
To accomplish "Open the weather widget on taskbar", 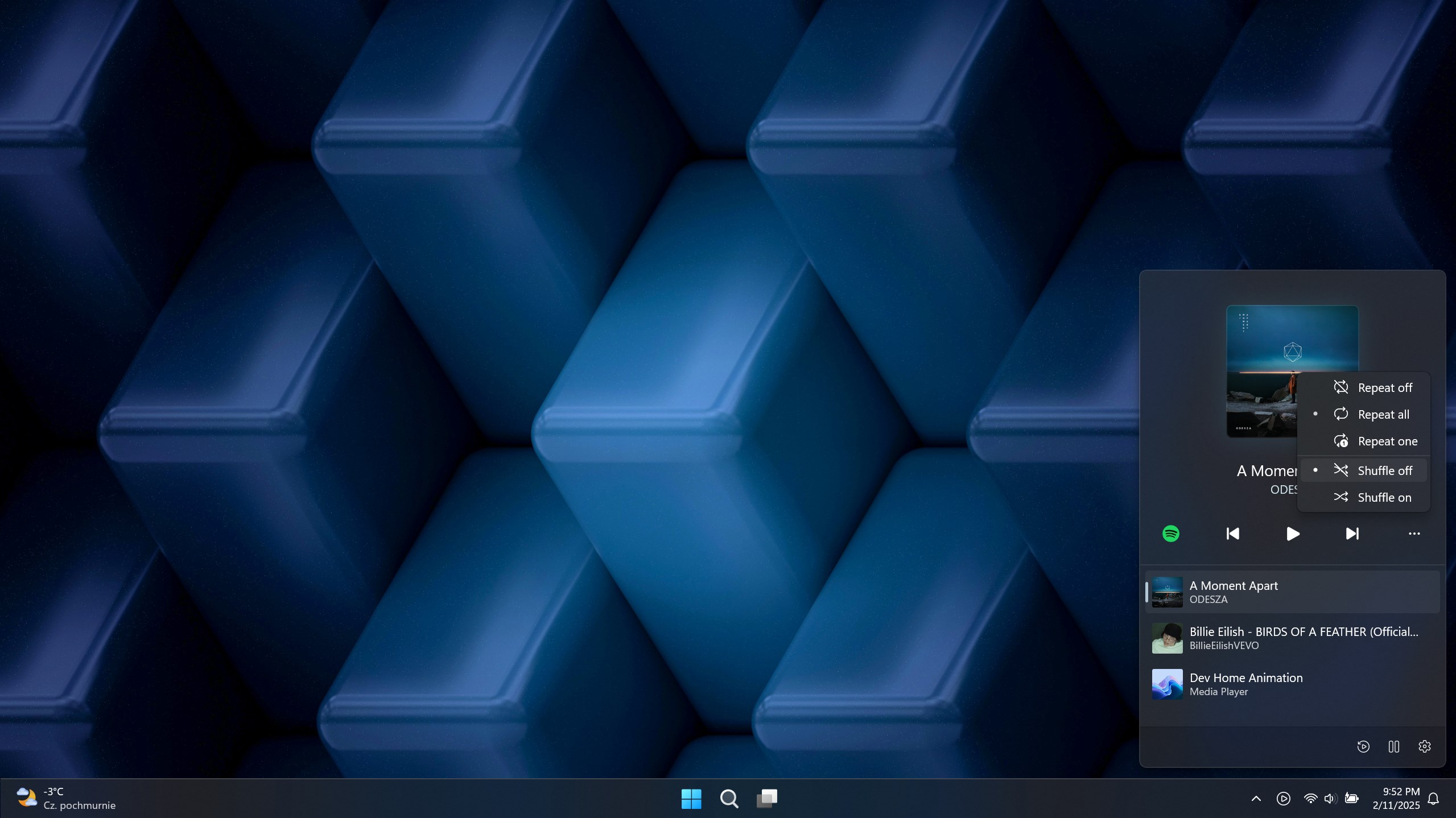I will pyautogui.click(x=65, y=798).
